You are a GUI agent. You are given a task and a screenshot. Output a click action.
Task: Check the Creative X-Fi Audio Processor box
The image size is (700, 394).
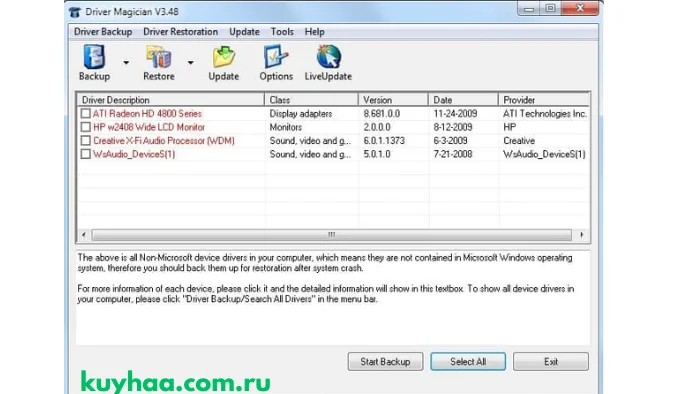(85, 141)
